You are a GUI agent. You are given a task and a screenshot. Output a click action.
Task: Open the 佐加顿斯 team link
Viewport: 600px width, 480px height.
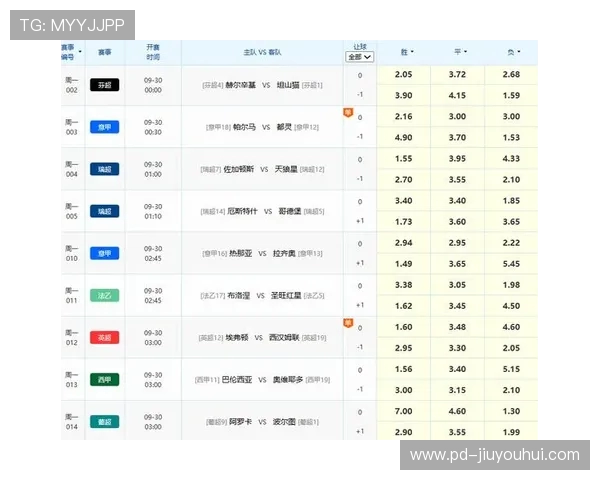238,169
